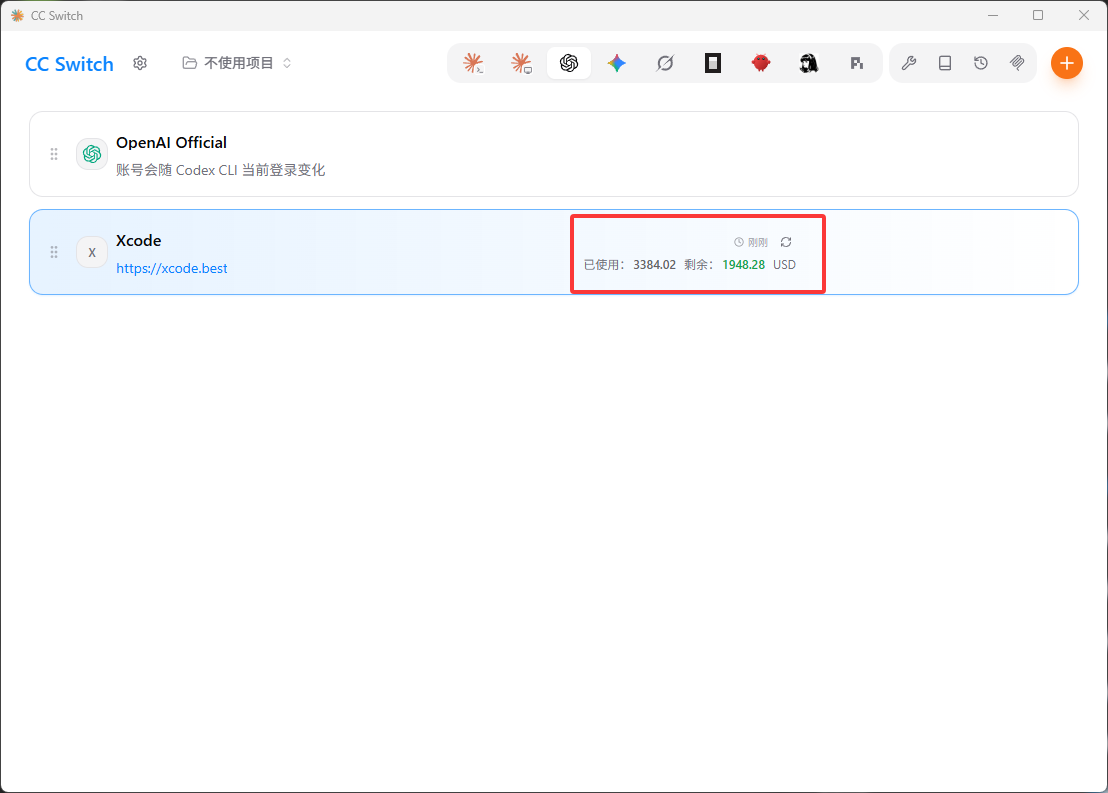Open the https://xcode.best link
This screenshot has width=1108, height=793.
(172, 269)
